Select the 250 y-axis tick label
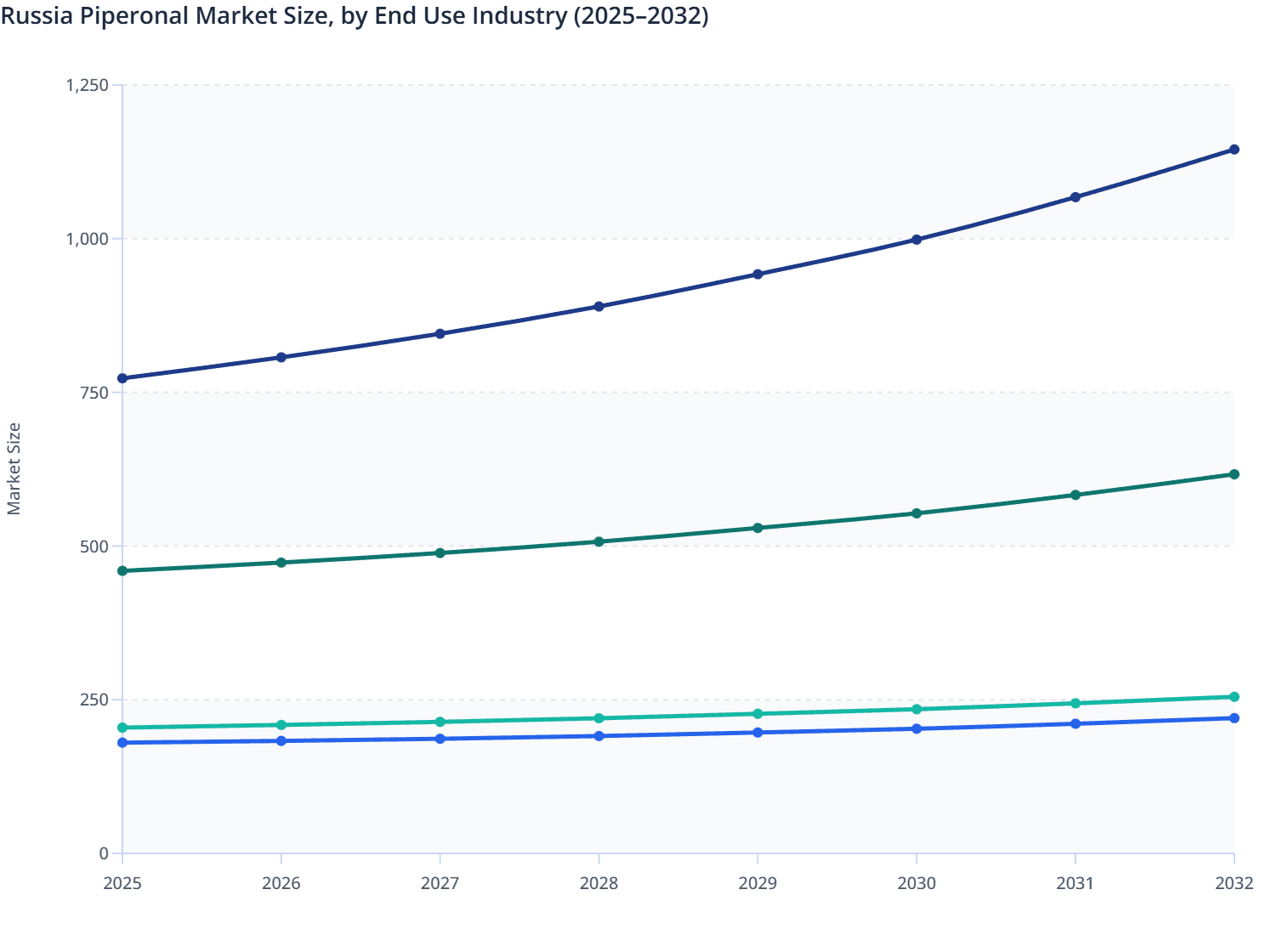1282x952 pixels. (92, 701)
